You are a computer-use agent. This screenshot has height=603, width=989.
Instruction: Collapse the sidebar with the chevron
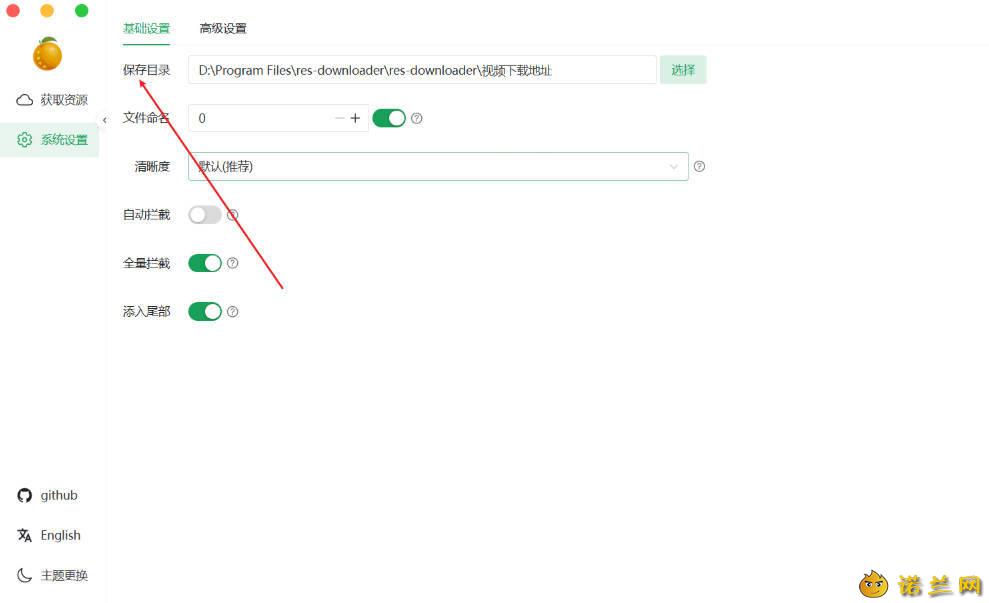point(105,120)
